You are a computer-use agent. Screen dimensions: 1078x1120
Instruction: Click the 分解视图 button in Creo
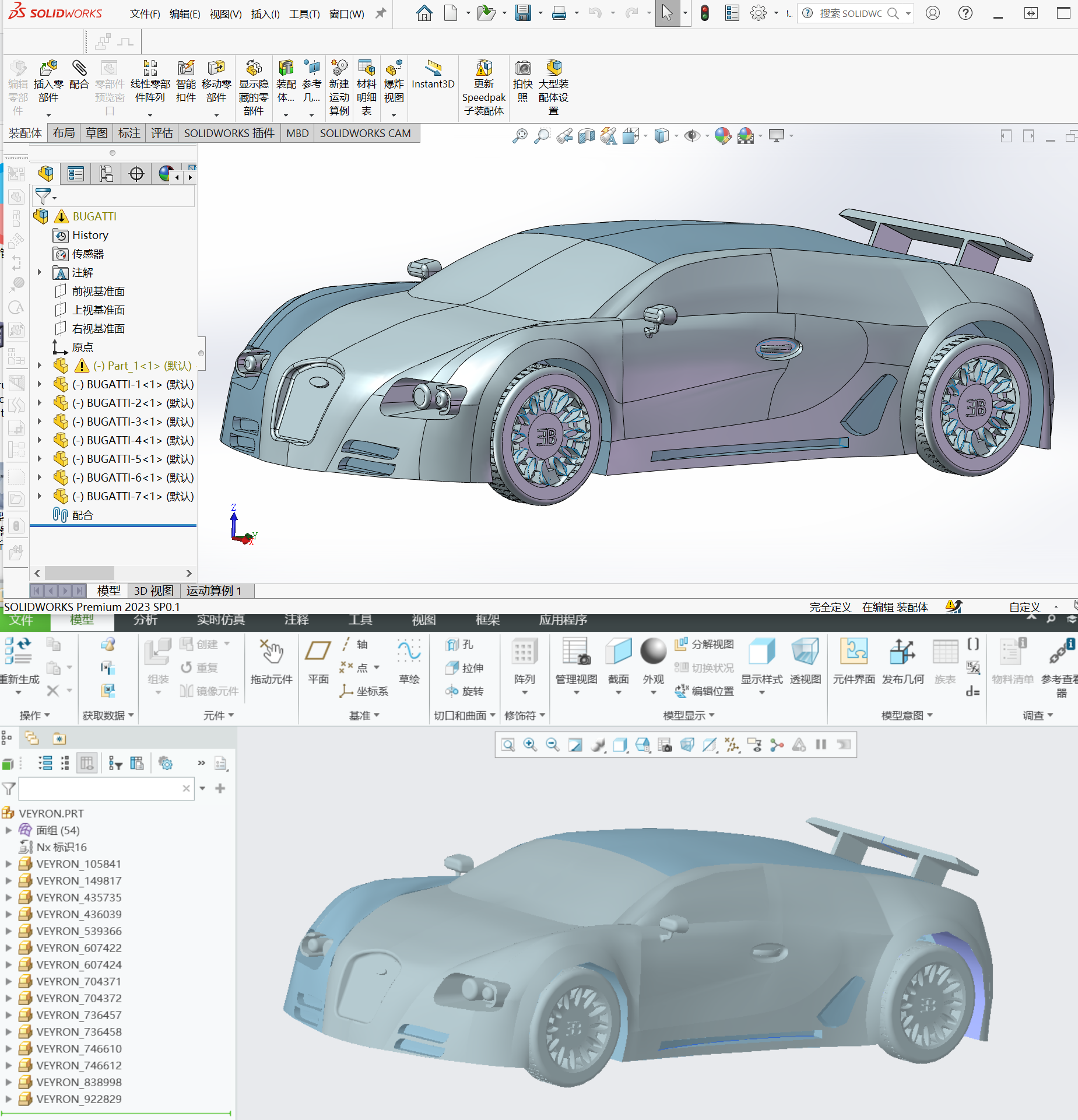click(x=704, y=644)
